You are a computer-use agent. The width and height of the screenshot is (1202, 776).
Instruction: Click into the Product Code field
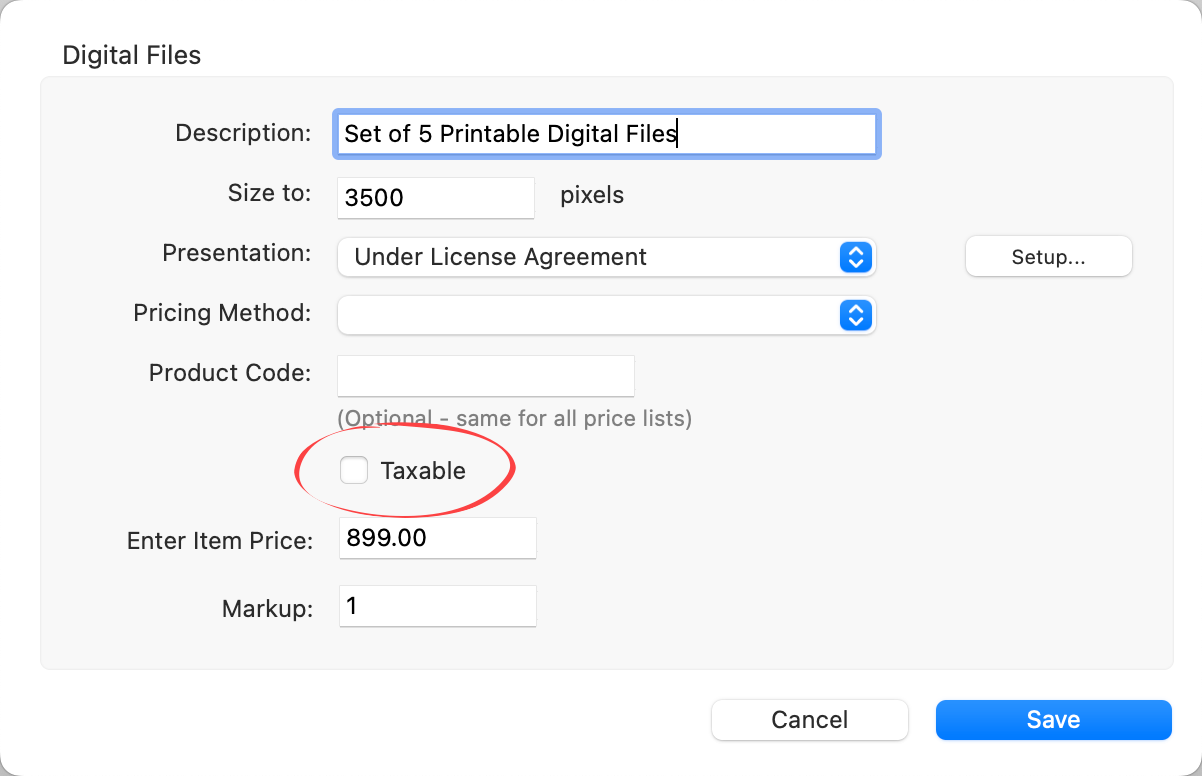coord(486,376)
